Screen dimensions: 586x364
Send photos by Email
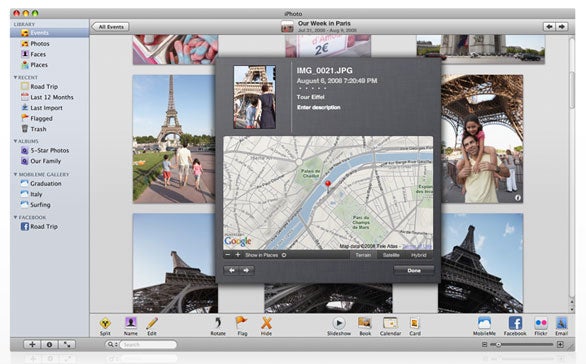561,326
